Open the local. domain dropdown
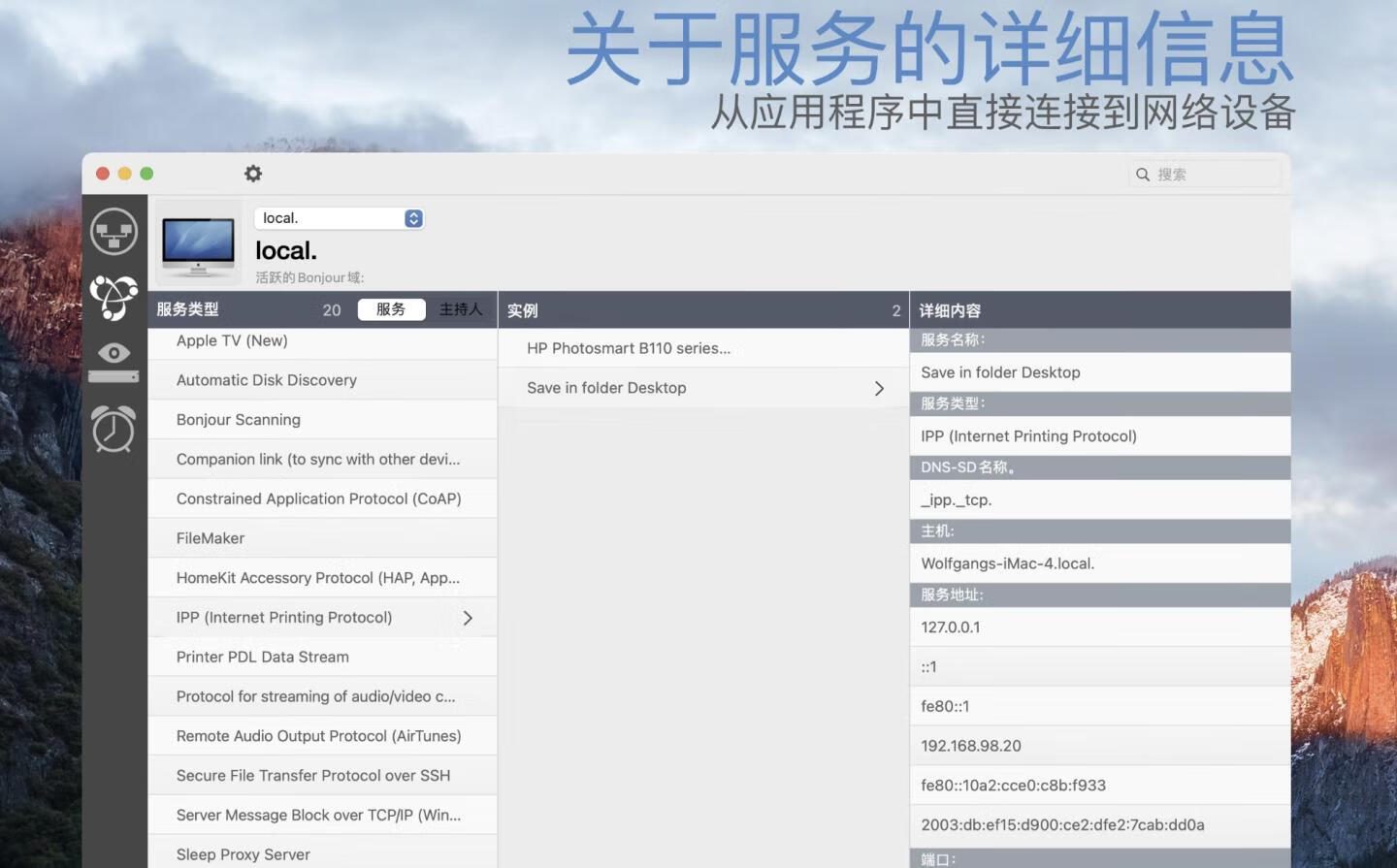 413,218
